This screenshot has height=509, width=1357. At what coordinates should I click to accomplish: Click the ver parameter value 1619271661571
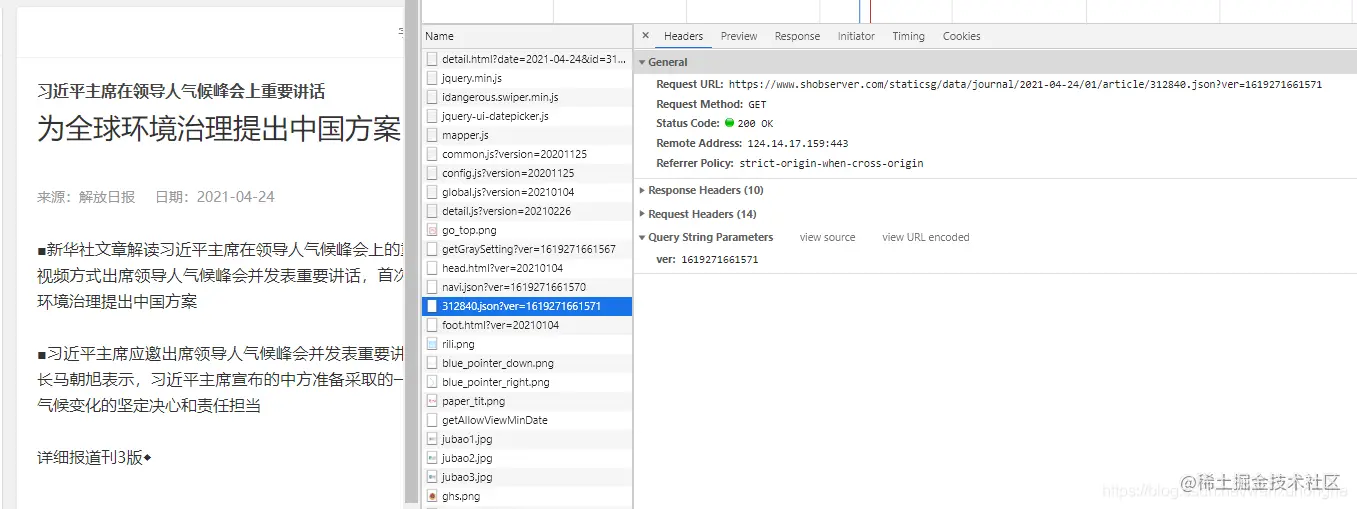pos(719,260)
